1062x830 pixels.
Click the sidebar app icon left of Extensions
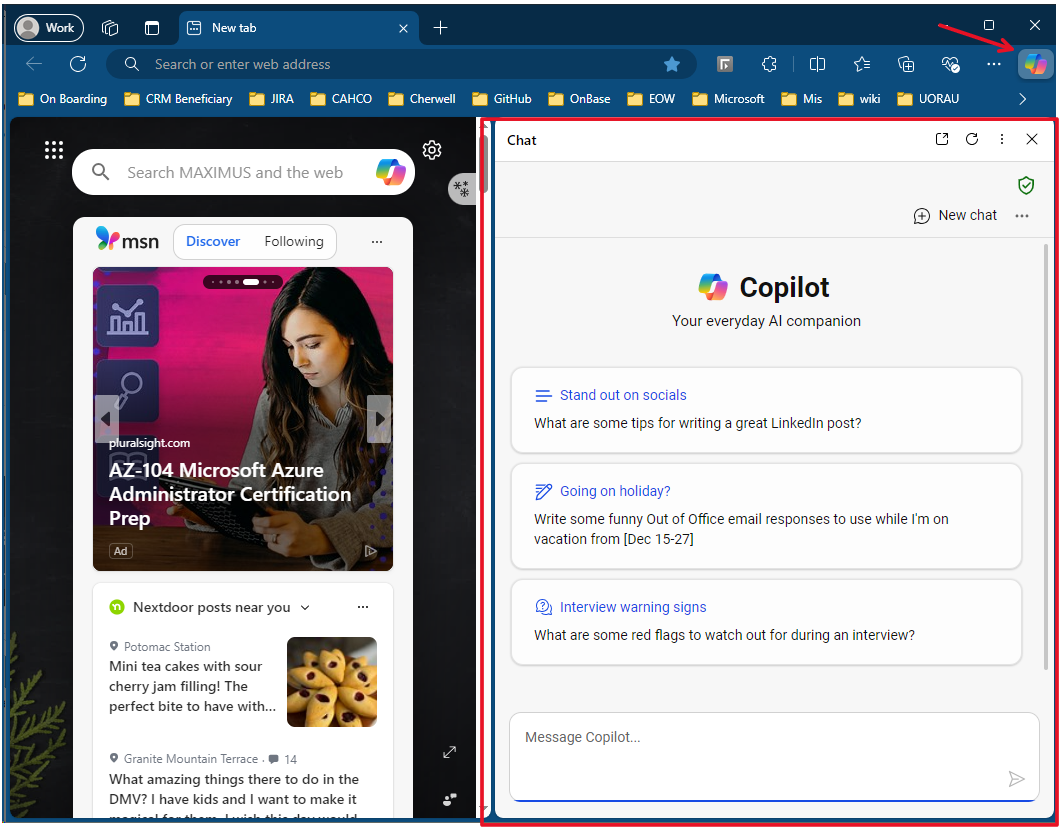click(725, 64)
